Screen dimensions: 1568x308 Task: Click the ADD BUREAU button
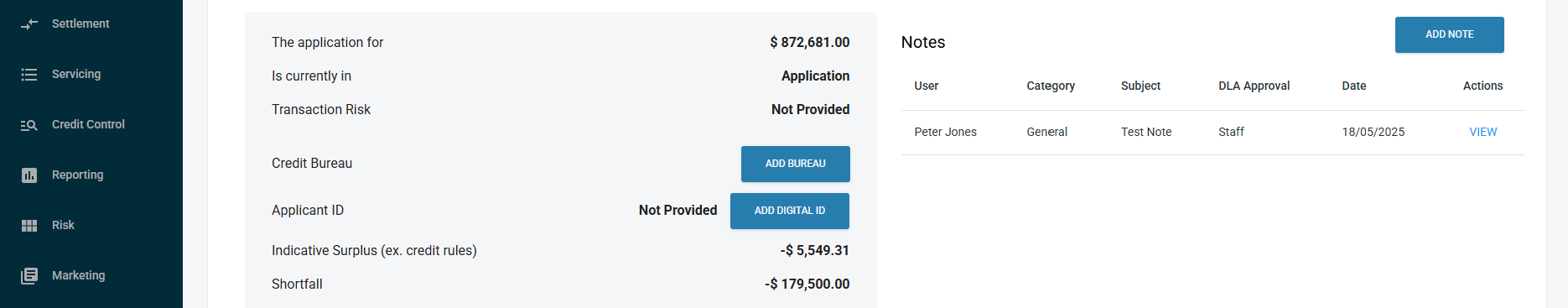pos(795,164)
